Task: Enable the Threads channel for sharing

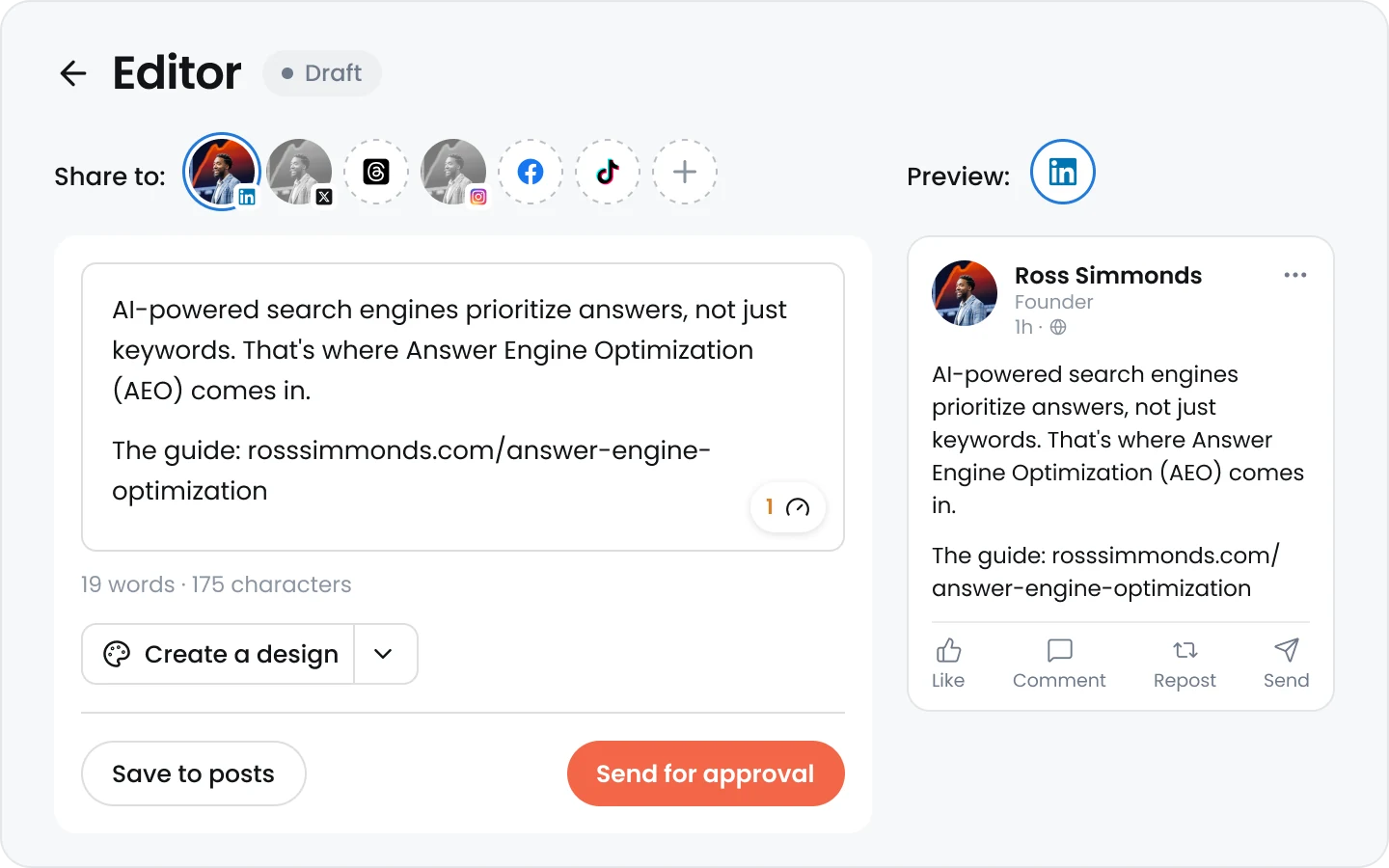Action: coord(376,172)
